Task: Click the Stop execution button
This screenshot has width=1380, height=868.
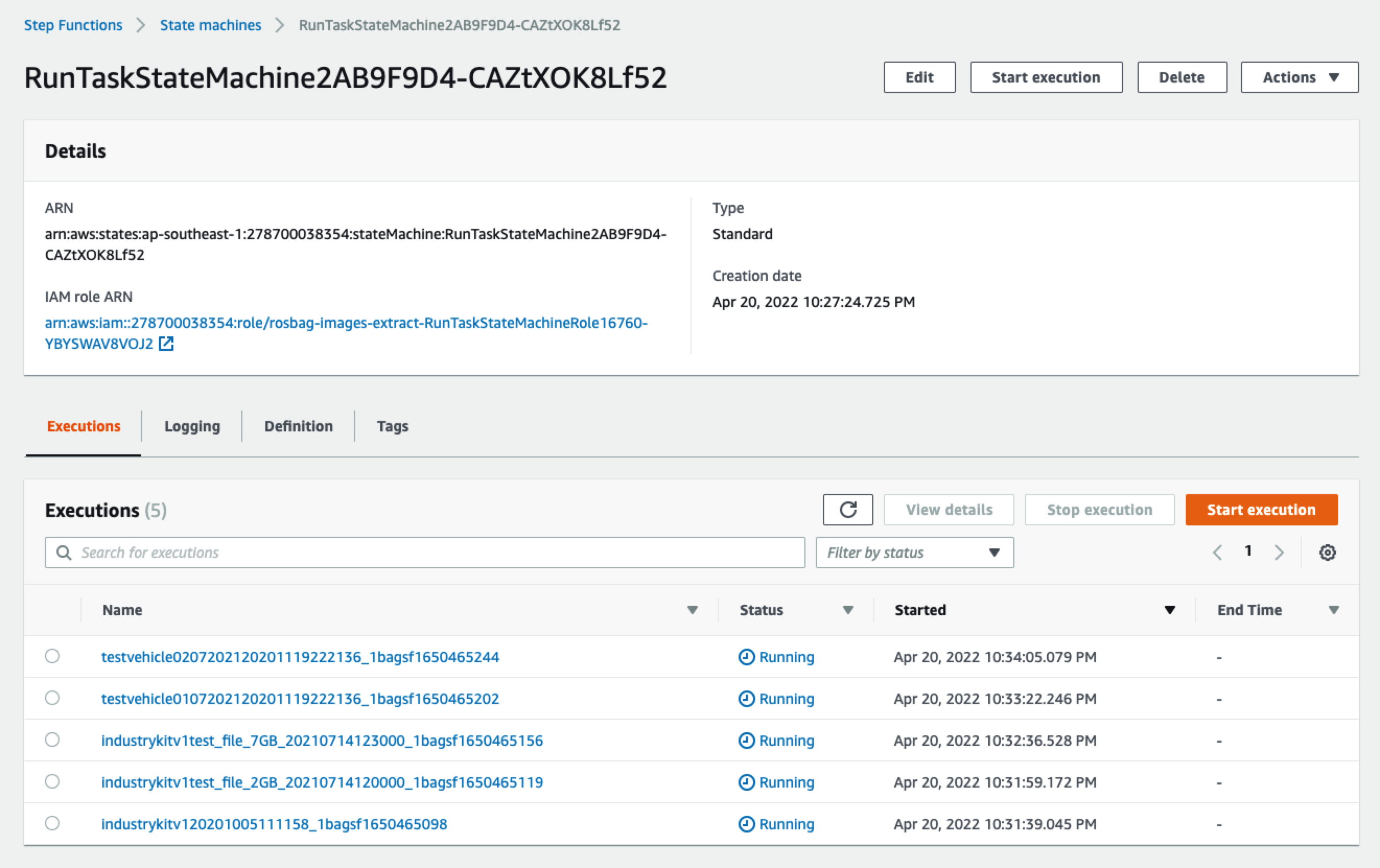Action: (x=1099, y=509)
